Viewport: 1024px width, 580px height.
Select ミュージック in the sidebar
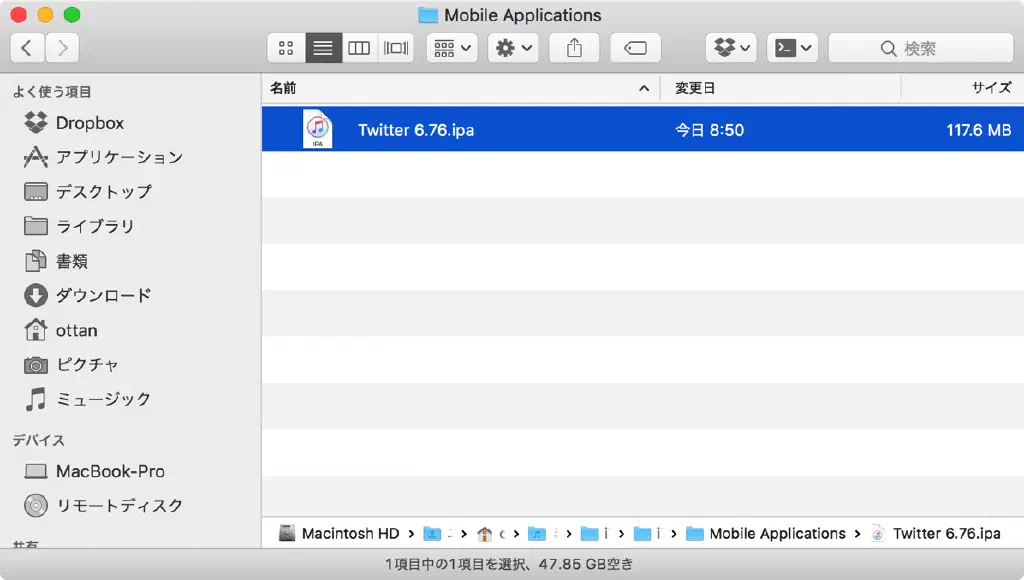(x=103, y=399)
